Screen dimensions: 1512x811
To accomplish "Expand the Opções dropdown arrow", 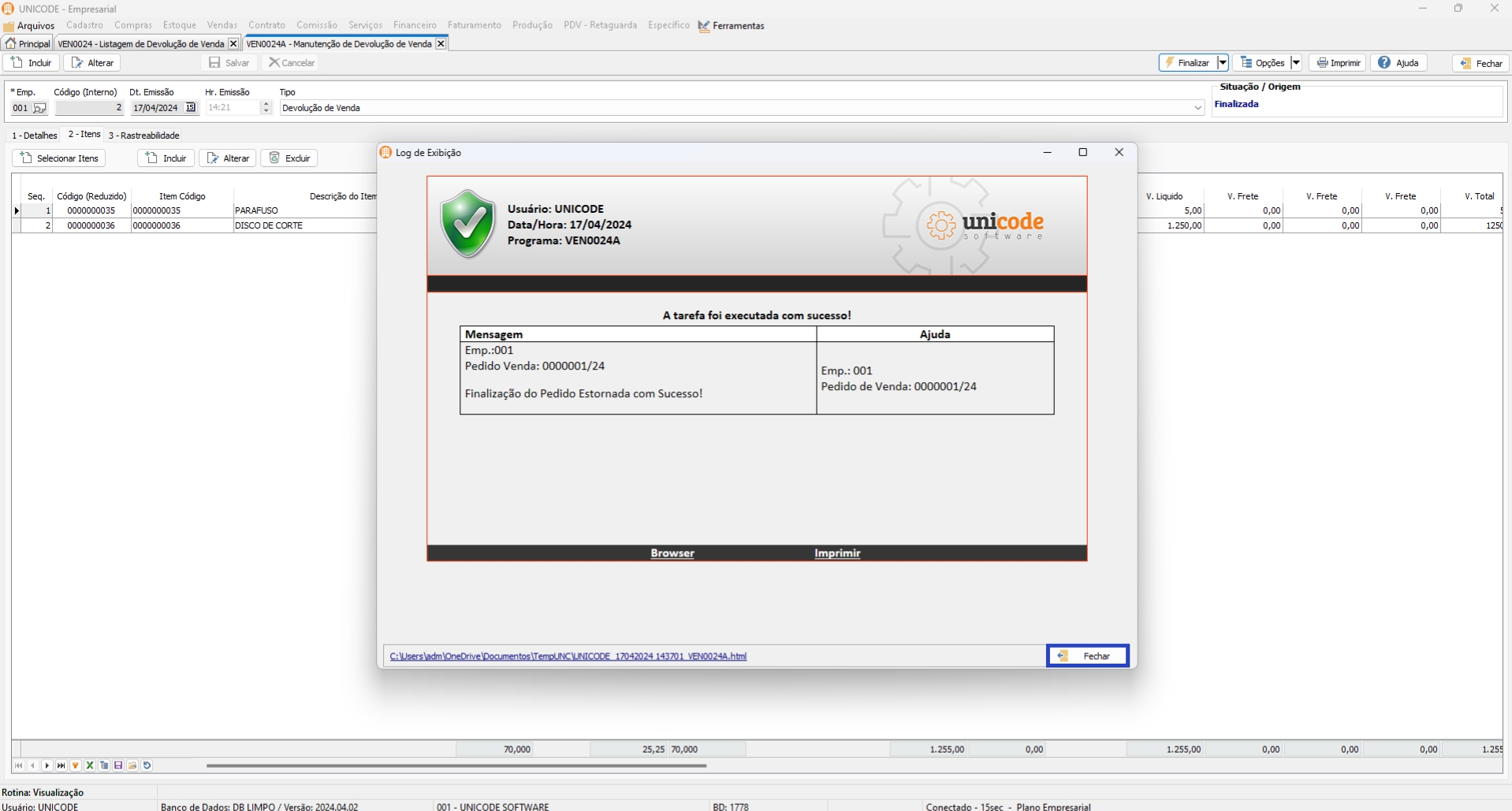I will pyautogui.click(x=1295, y=63).
